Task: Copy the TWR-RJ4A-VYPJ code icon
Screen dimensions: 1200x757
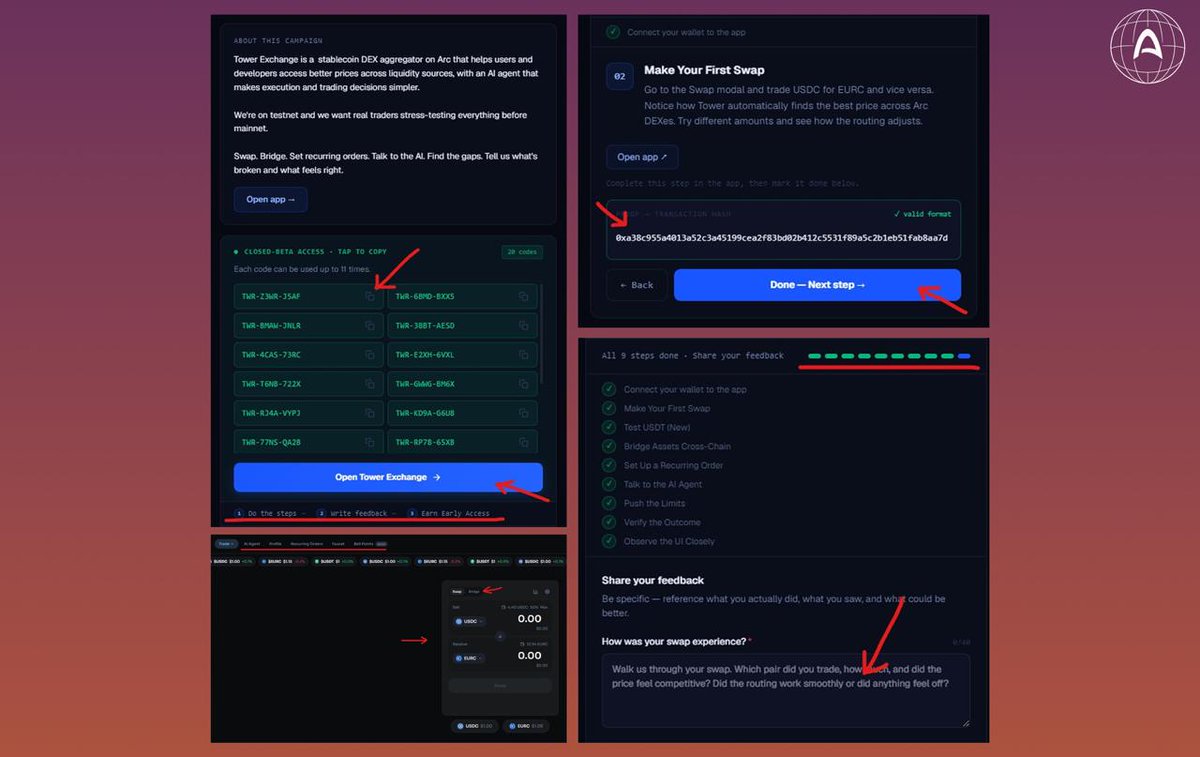Action: pos(369,413)
